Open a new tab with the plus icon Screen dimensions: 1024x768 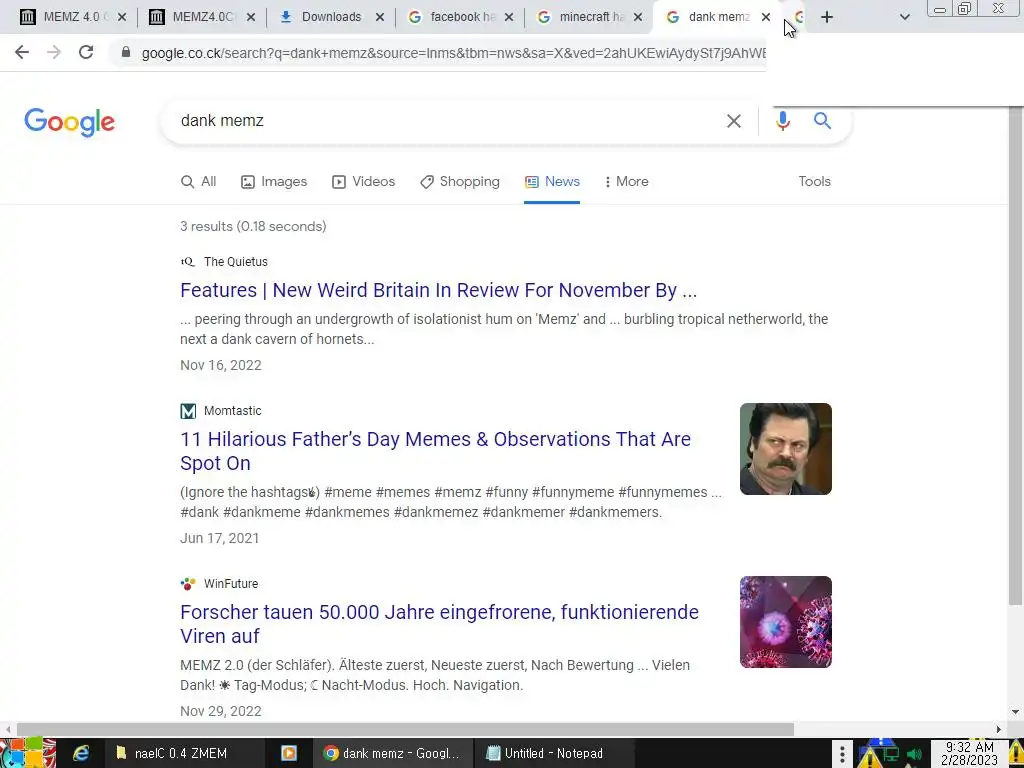827,17
